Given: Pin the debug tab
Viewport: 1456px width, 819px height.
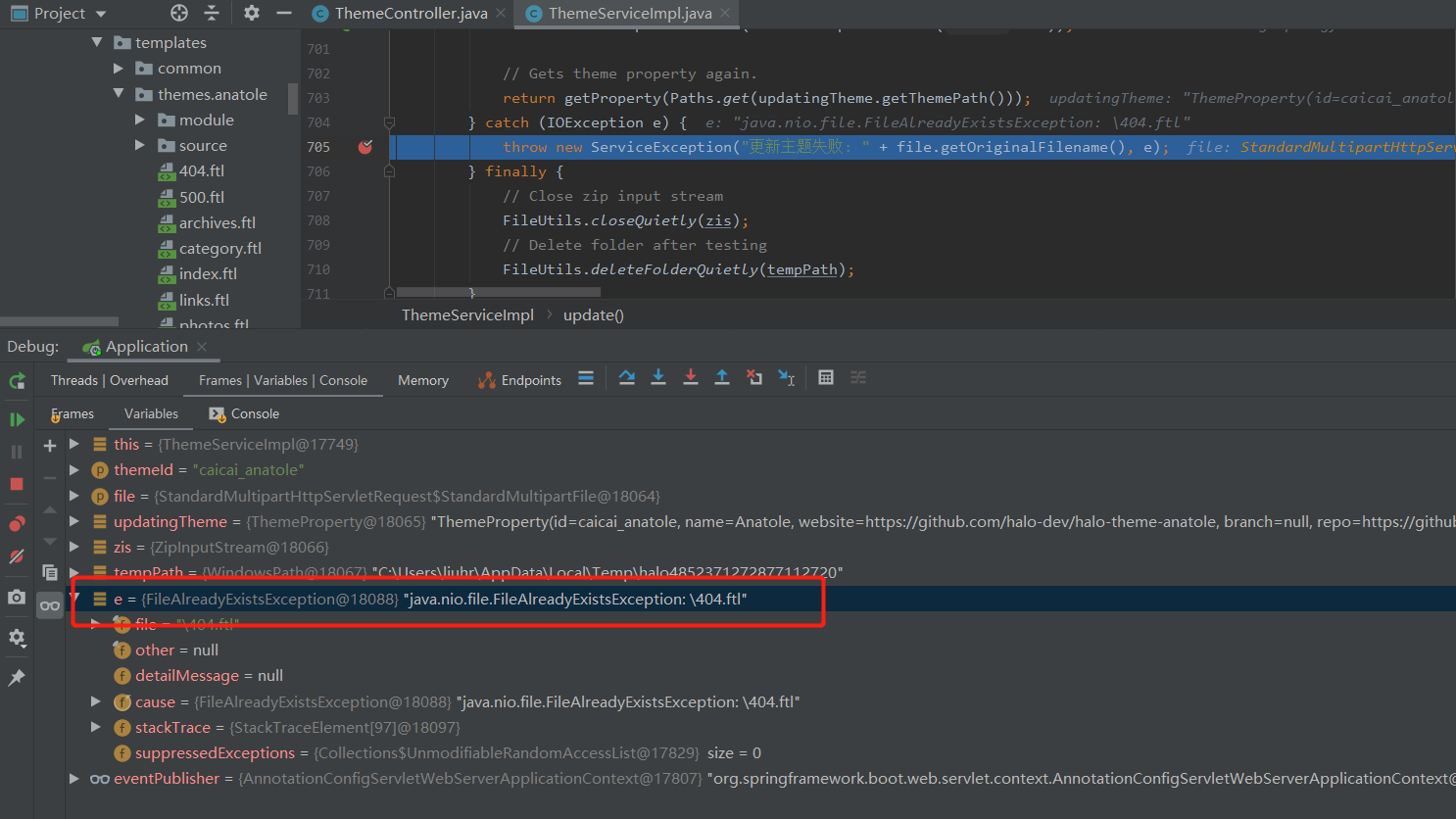Looking at the screenshot, I should point(17,678).
